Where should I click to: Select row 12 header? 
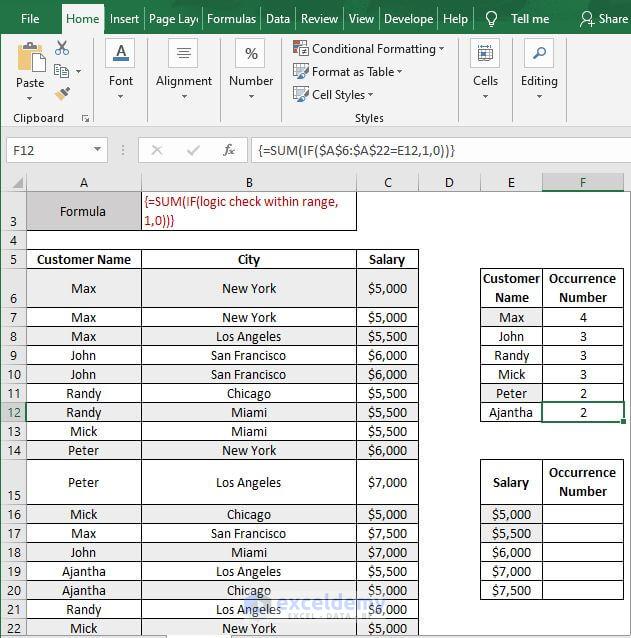(13, 413)
